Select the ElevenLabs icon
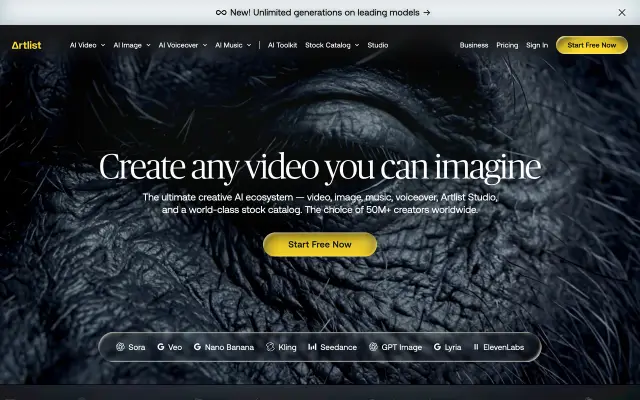Viewport: 640px width, 400px height. [476, 347]
